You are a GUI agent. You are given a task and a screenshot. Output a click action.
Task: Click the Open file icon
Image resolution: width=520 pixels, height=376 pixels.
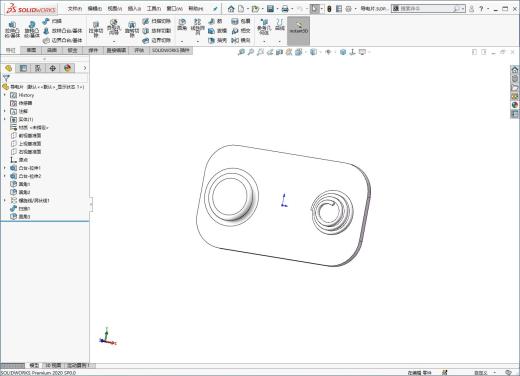point(255,9)
